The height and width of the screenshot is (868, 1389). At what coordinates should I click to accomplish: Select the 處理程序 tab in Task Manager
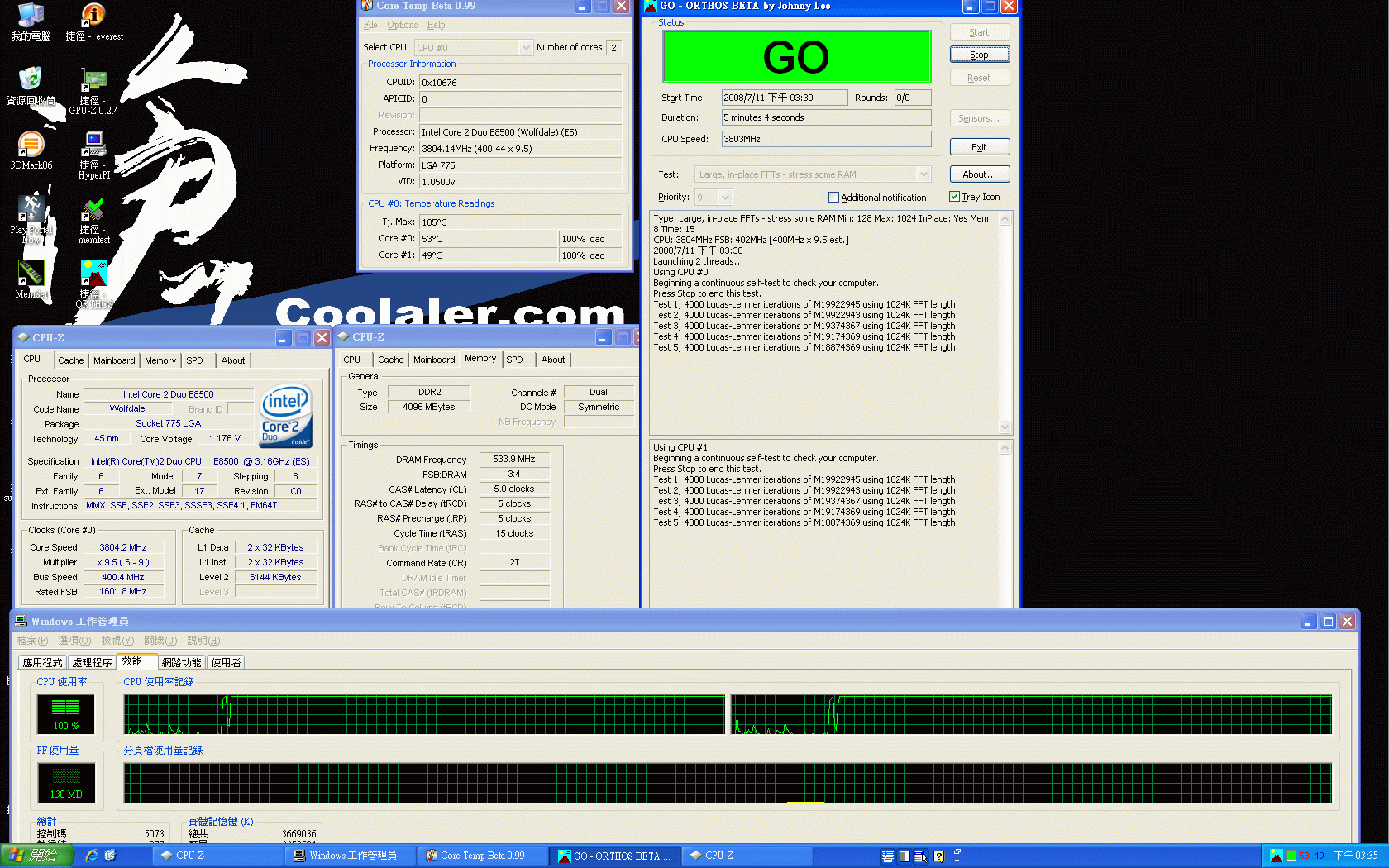[92, 663]
